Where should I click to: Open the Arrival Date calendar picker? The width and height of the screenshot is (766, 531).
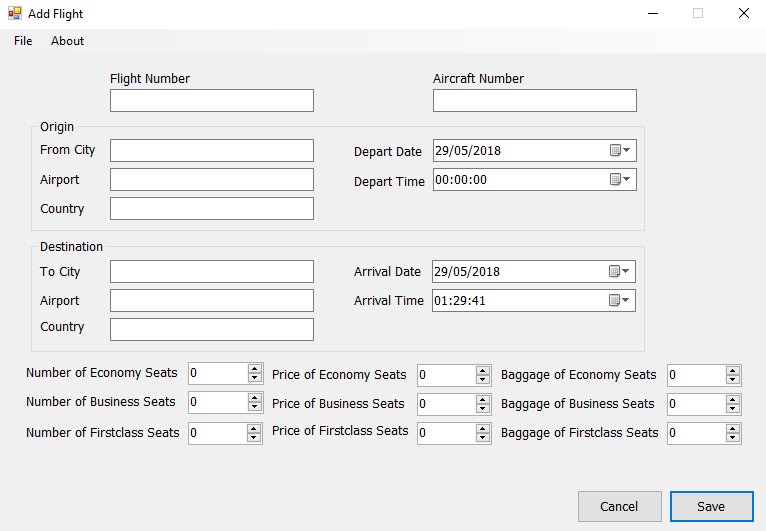click(620, 272)
